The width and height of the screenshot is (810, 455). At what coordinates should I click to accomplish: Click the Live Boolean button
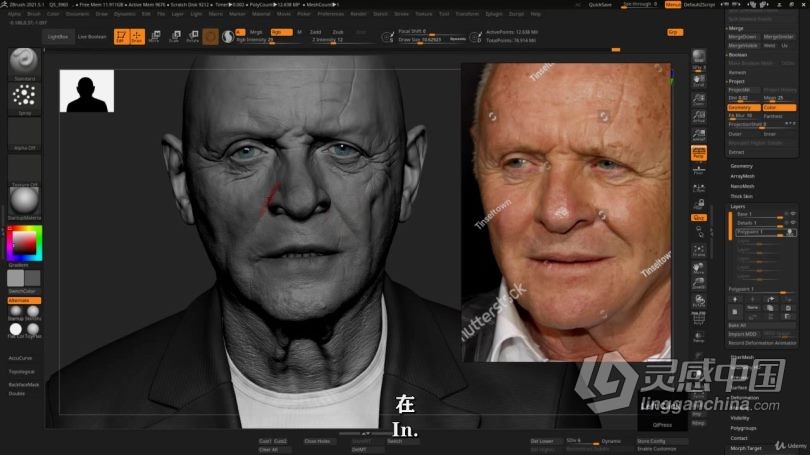click(x=92, y=37)
